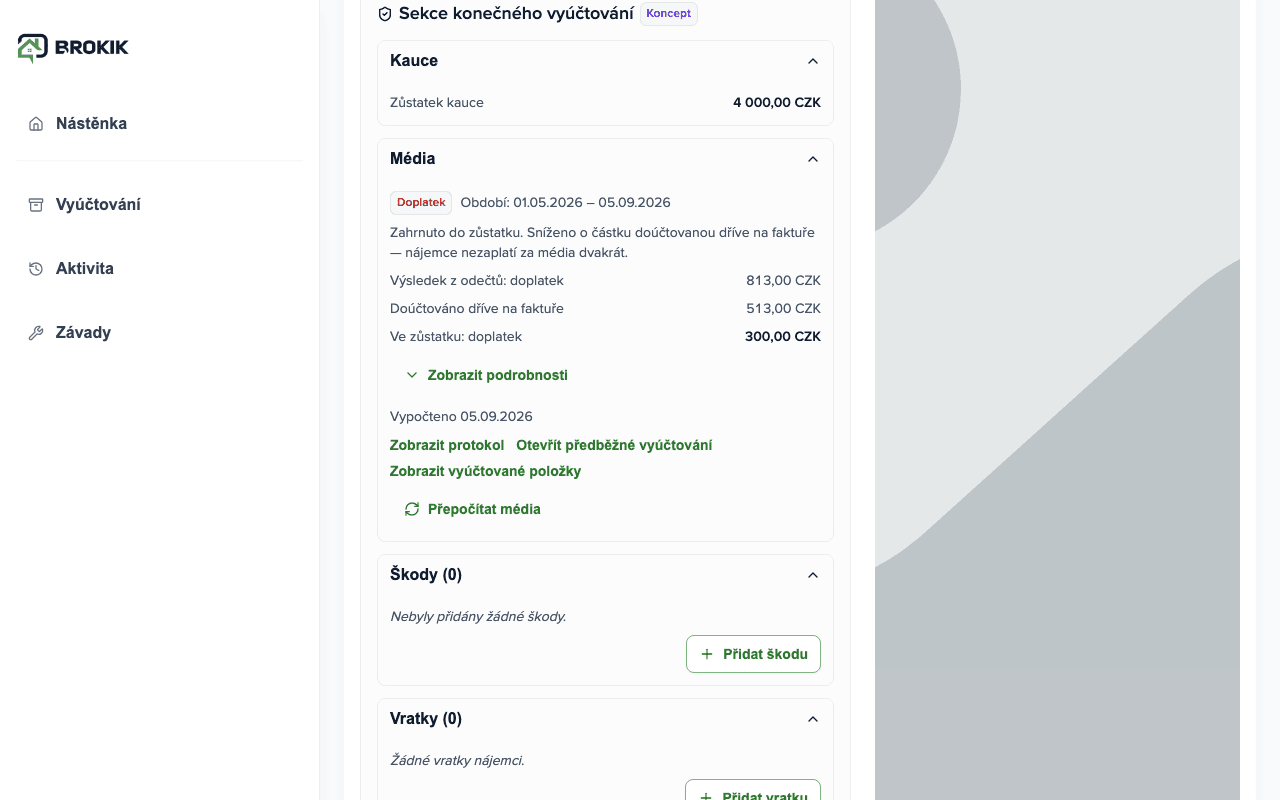
Task: Collapse the Média section chevron
Action: point(813,159)
